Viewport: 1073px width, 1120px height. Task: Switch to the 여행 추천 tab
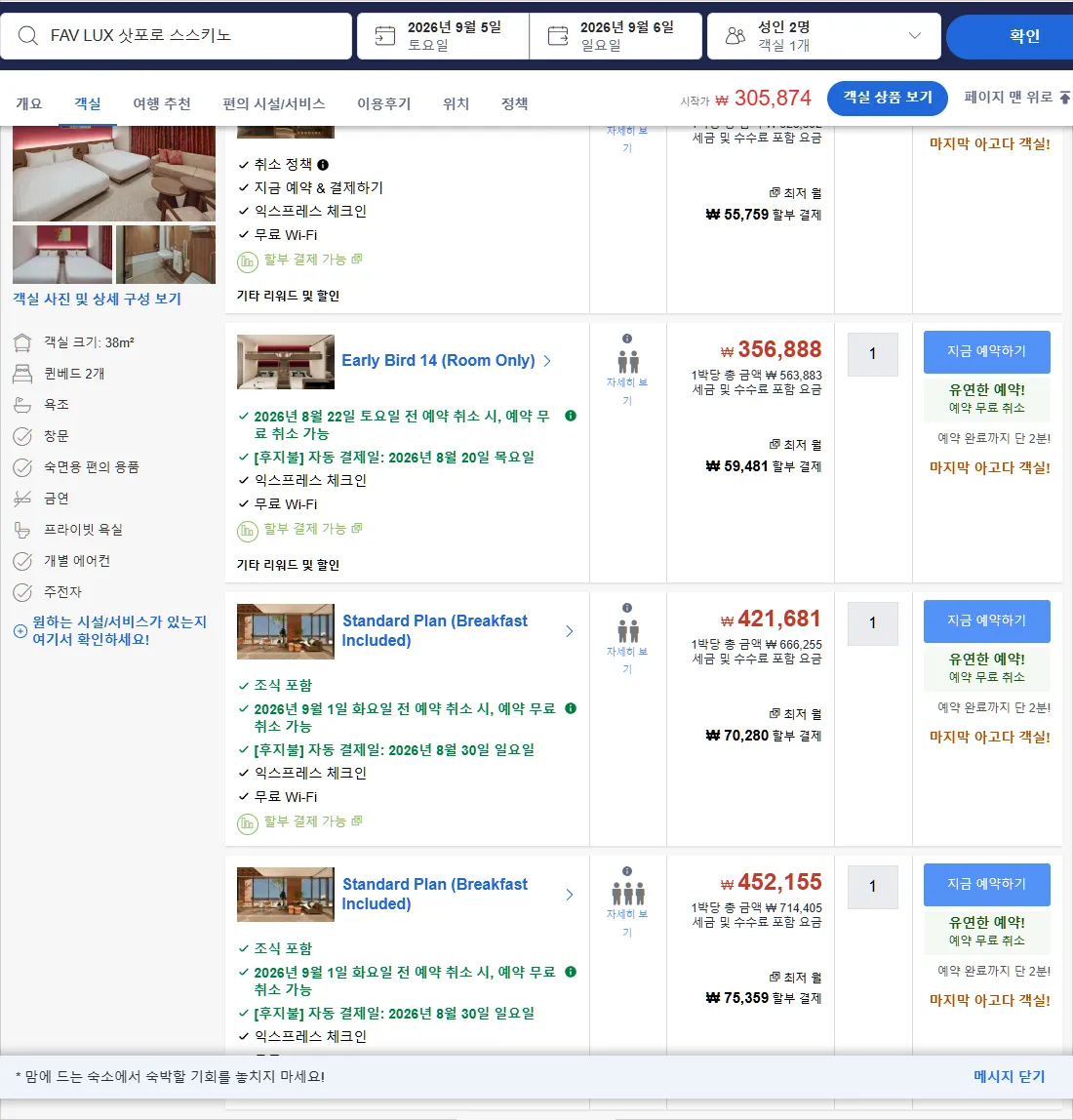(162, 103)
